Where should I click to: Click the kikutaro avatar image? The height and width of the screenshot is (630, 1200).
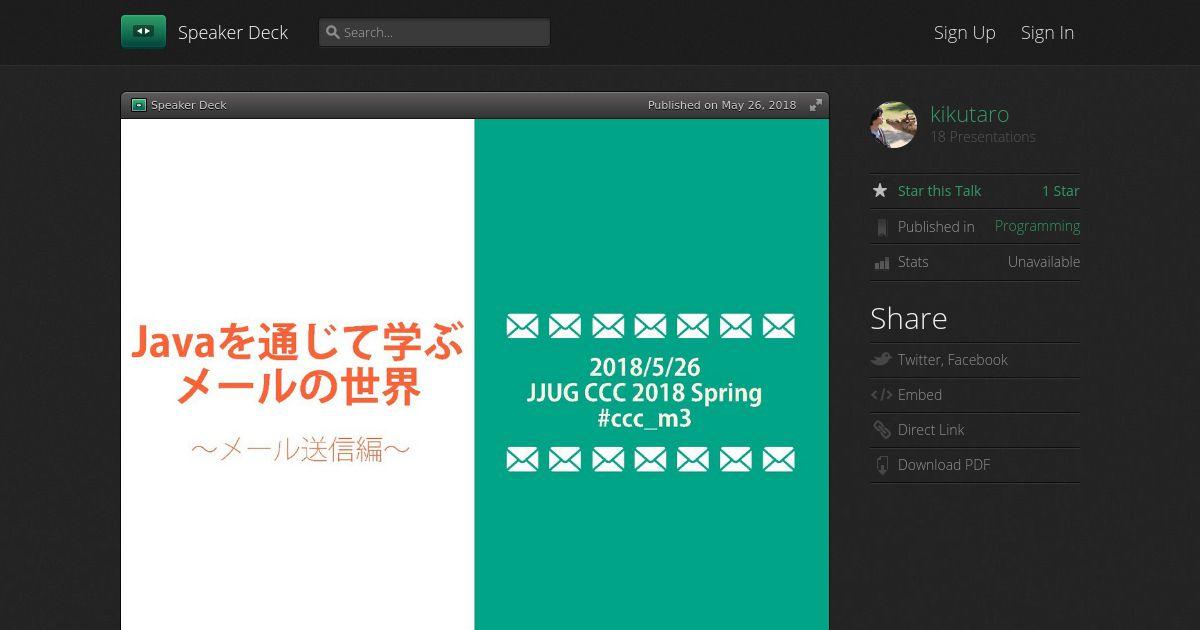pyautogui.click(x=893, y=125)
